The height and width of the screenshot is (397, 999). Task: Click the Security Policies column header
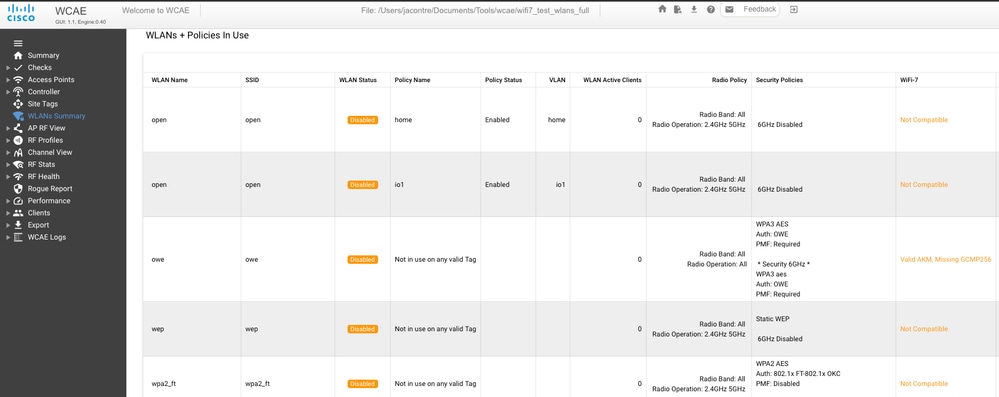779,80
